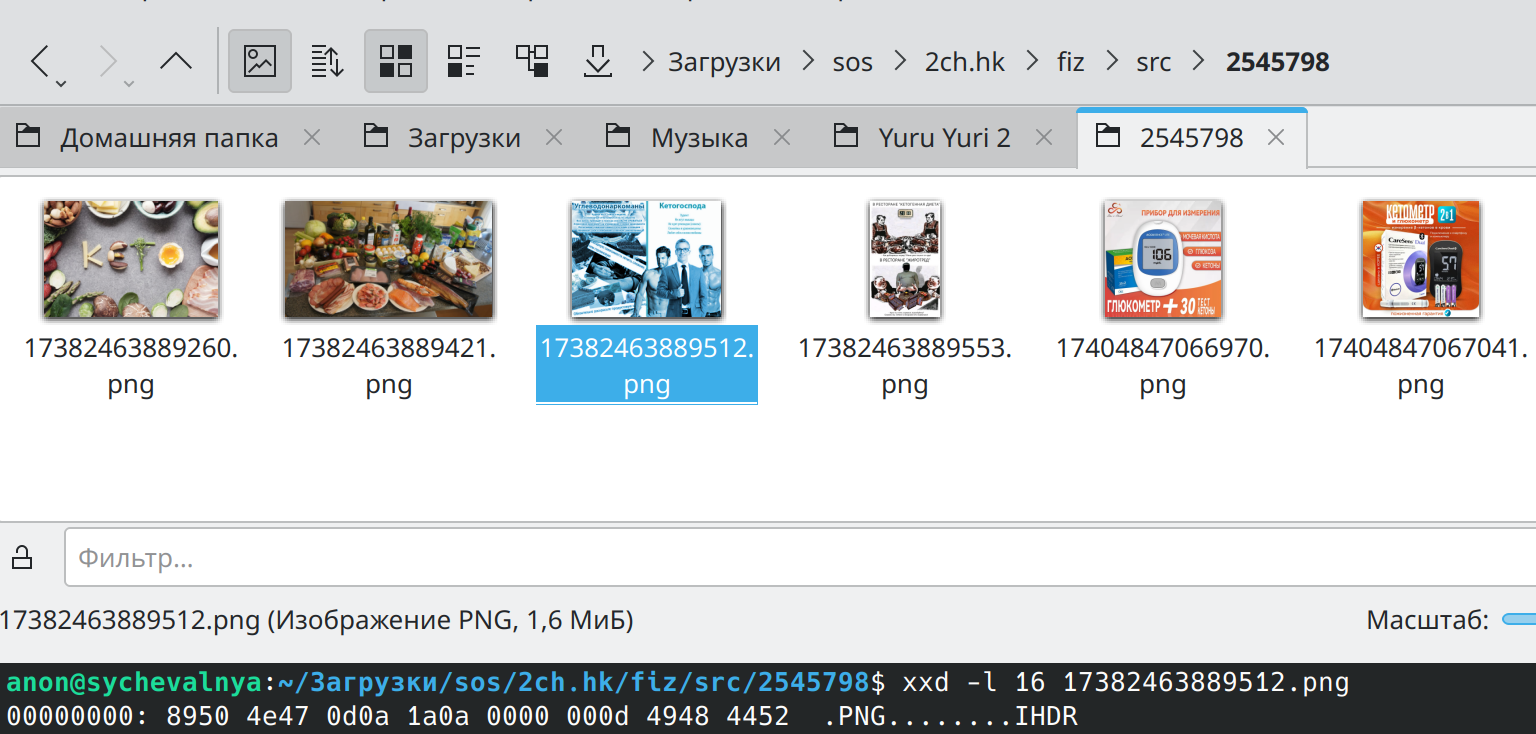Go up to the parent folder
The height and width of the screenshot is (734, 1536).
tap(176, 61)
